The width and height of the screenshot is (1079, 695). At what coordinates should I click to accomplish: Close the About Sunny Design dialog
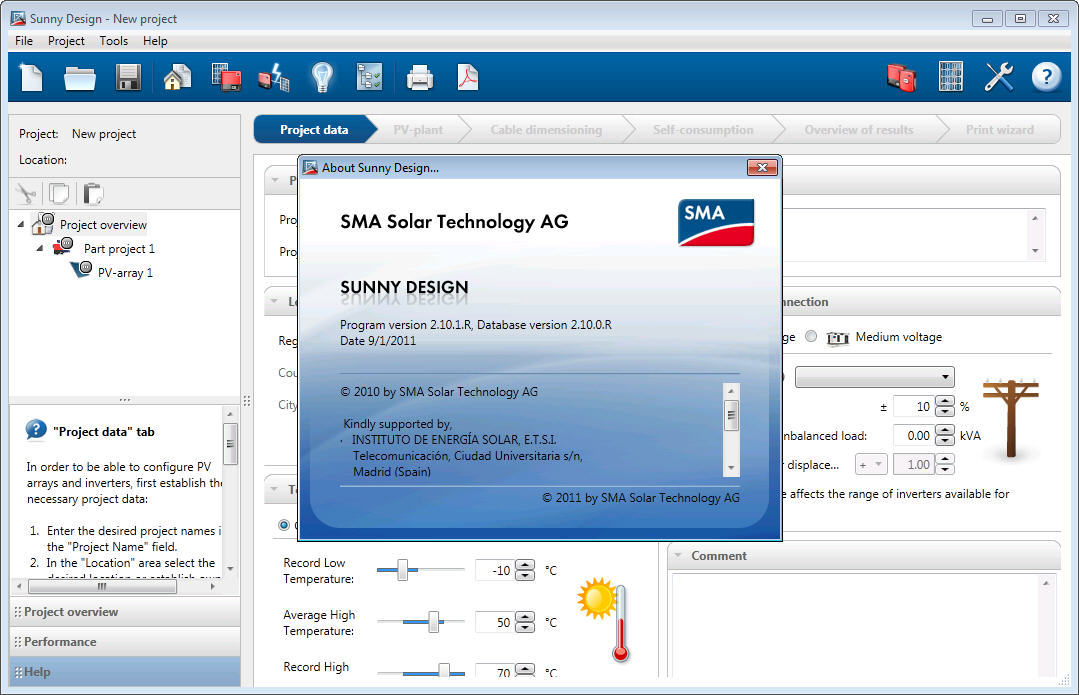pos(761,168)
